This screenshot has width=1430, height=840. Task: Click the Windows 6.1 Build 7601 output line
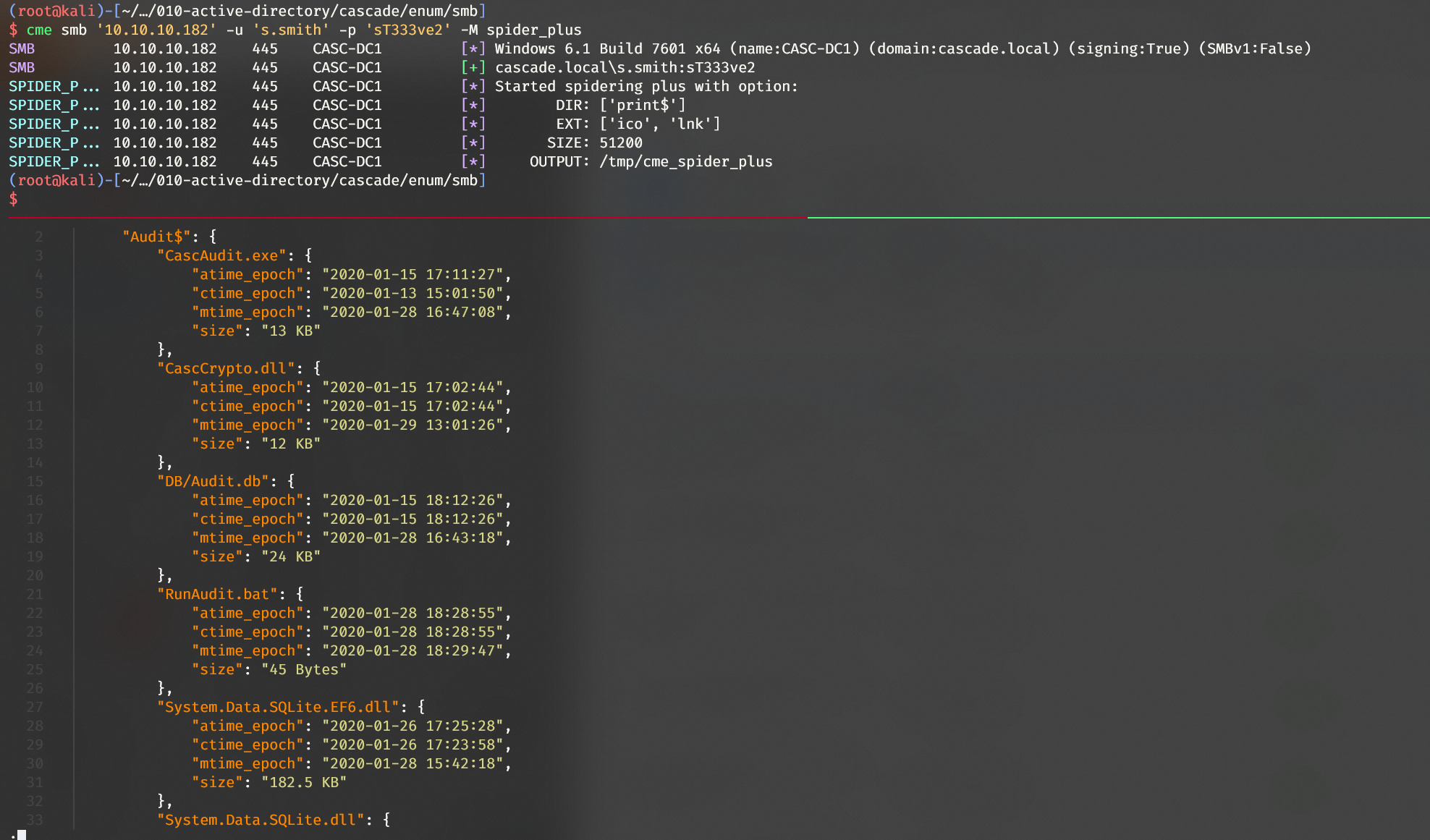(x=902, y=48)
